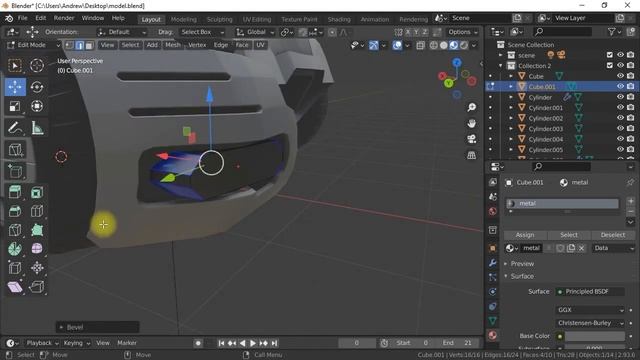Open the Orientation Default dropdown
Viewport: 640px width, 360px height.
pos(122,32)
